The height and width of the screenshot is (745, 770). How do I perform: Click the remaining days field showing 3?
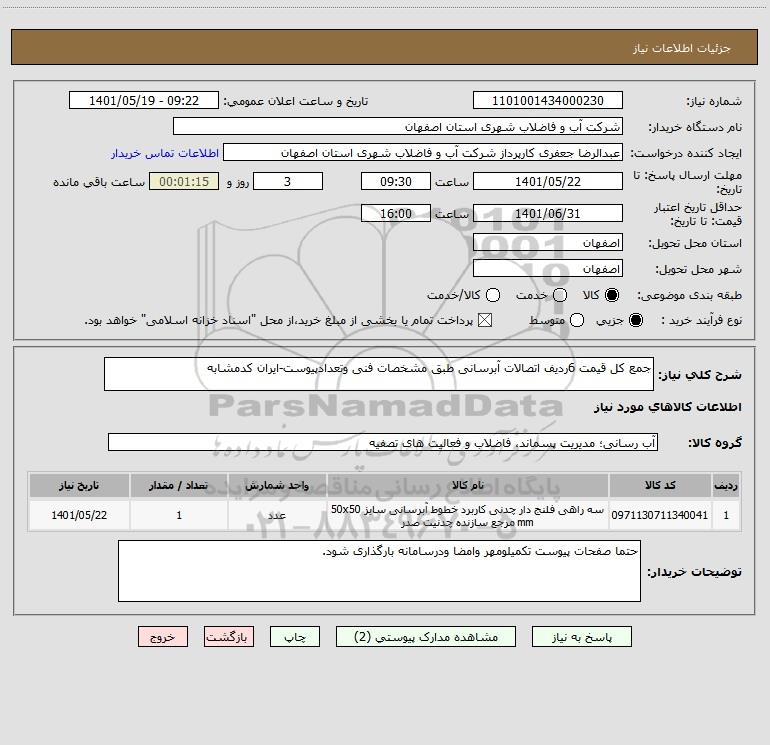[x=287, y=181]
